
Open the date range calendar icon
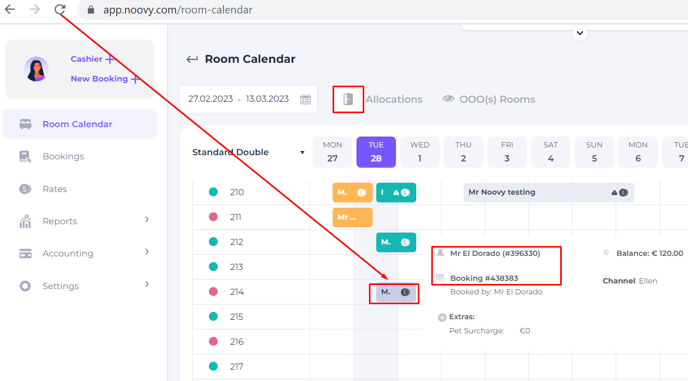click(305, 99)
